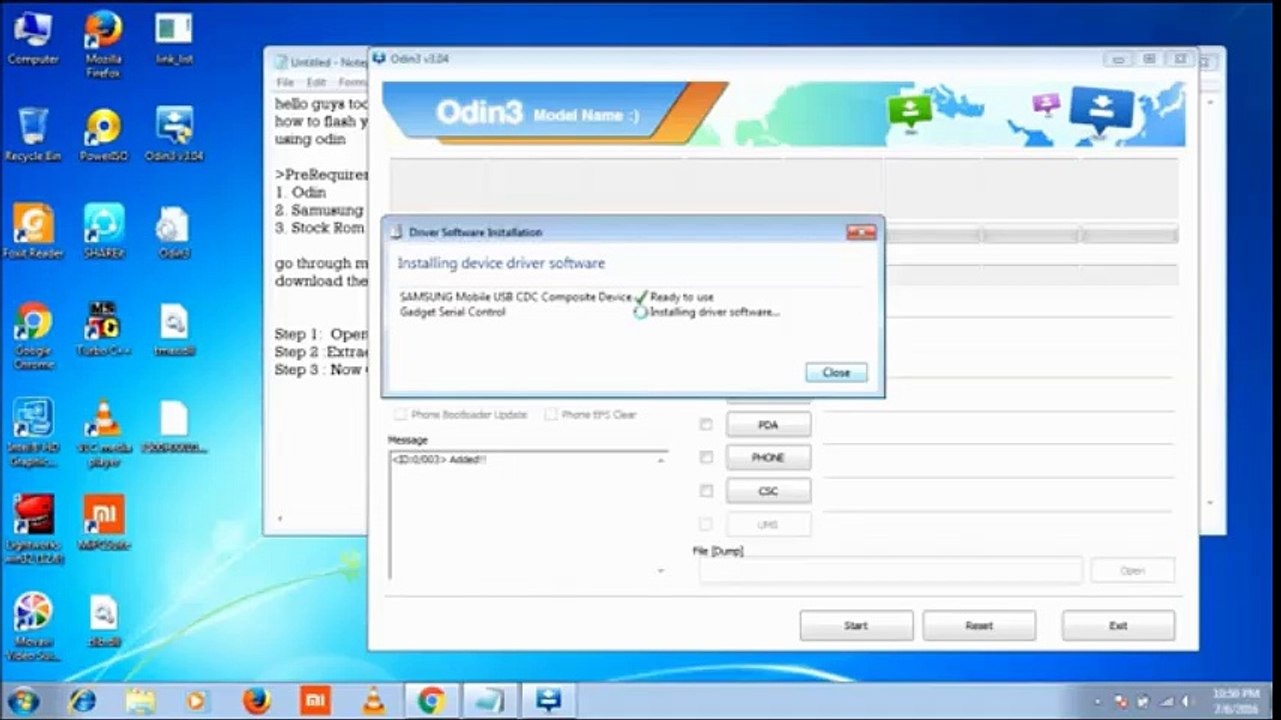Toggle the Phone EFS Clear checkbox

(x=551, y=415)
